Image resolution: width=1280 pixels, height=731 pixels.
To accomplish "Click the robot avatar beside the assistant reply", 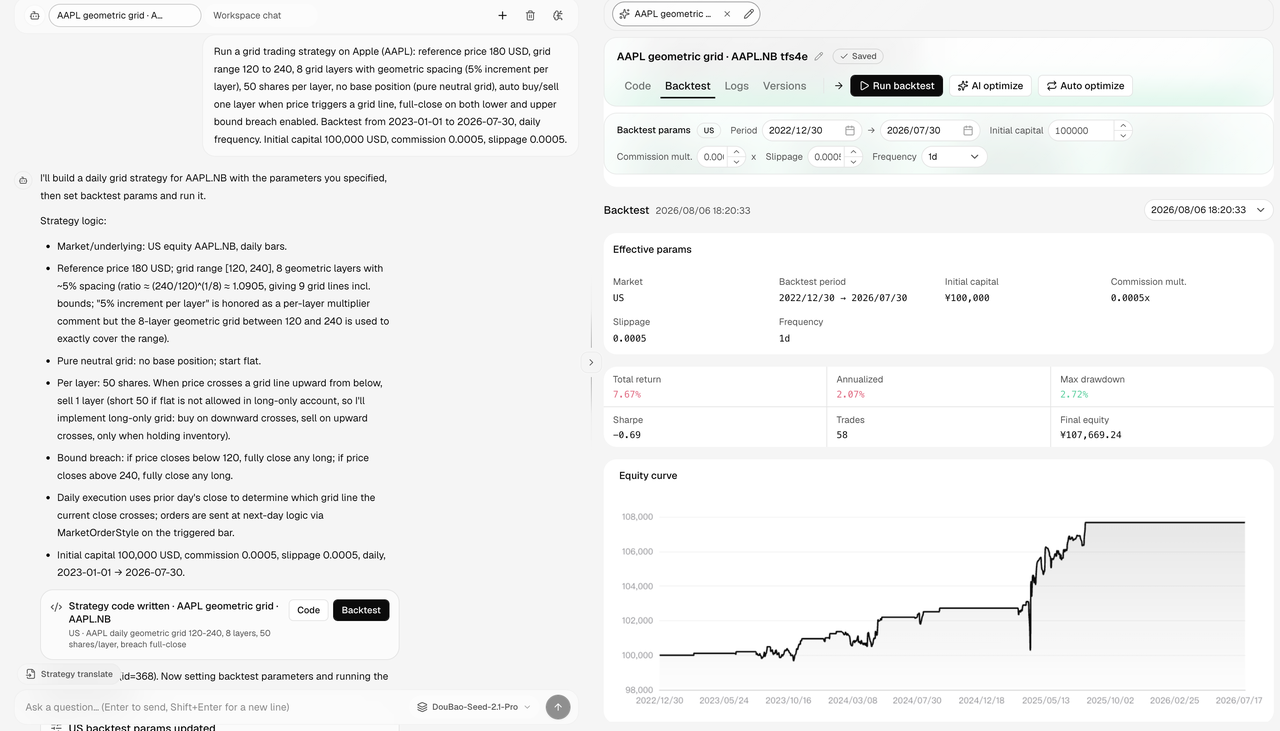I will tap(23, 180).
